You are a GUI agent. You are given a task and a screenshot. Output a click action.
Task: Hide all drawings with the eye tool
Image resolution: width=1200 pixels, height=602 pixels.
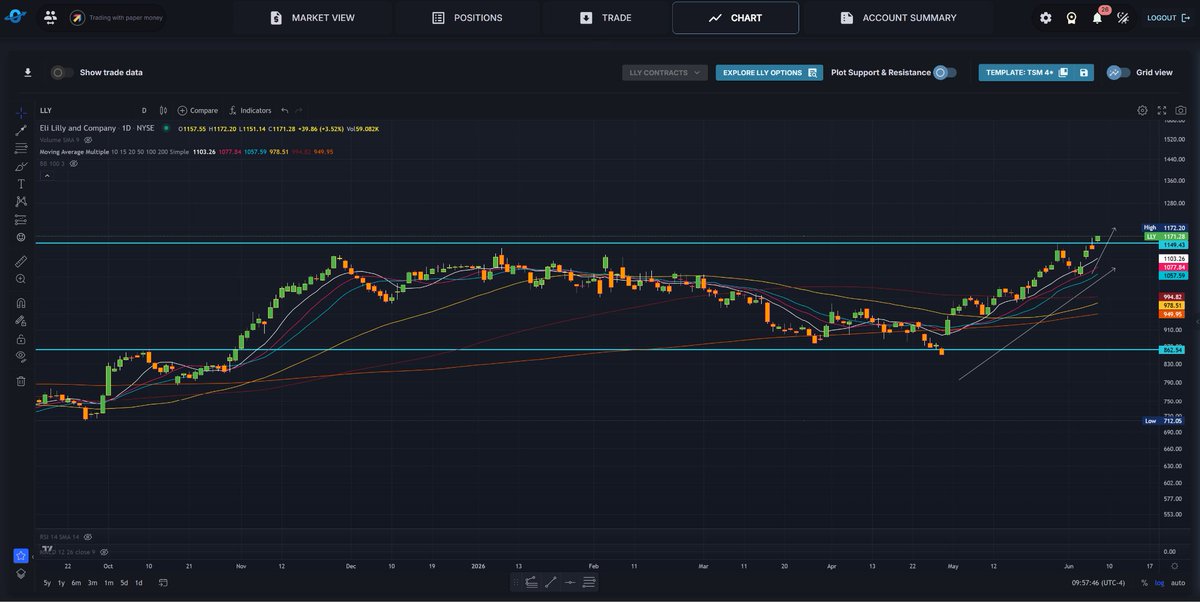(21, 356)
